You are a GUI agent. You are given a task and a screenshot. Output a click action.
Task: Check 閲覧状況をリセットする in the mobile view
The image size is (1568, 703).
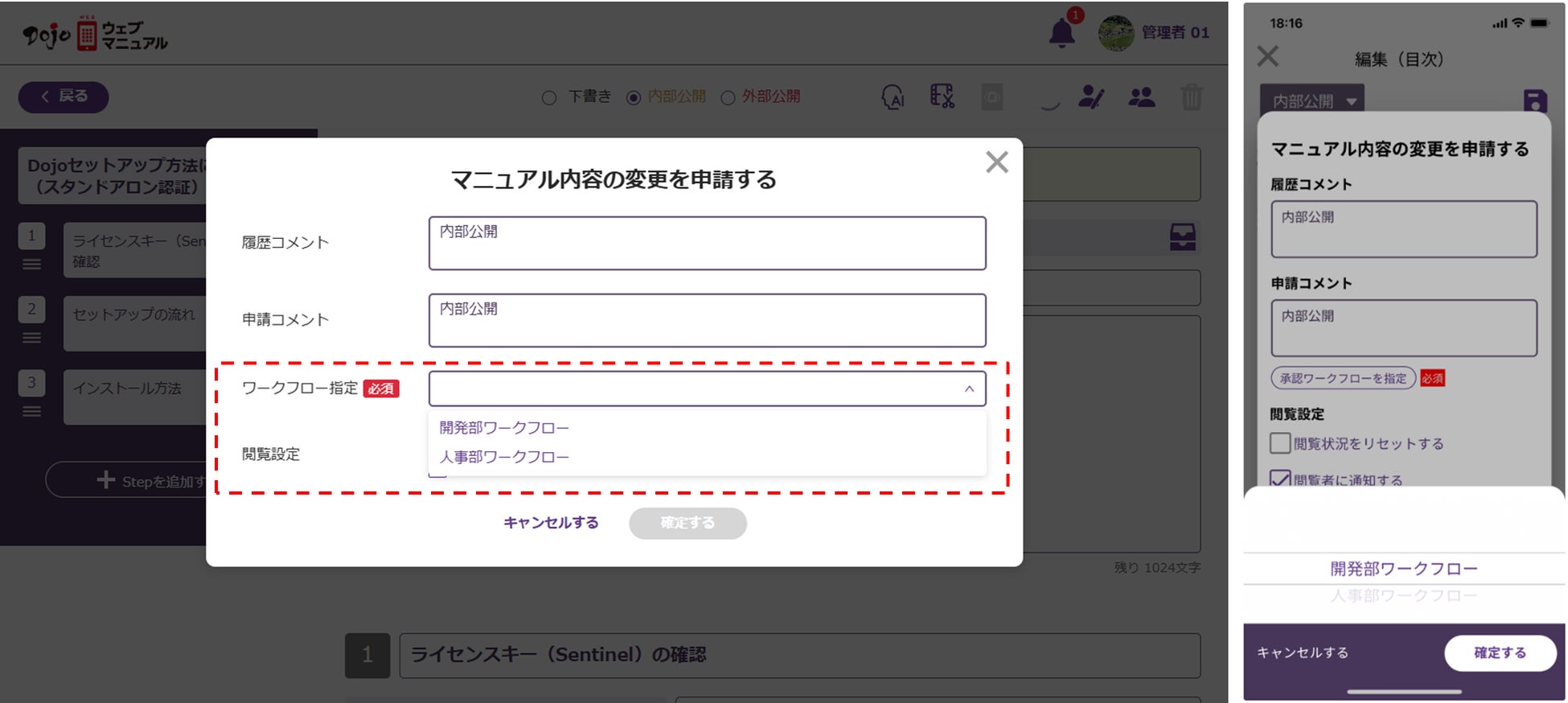tap(1280, 443)
